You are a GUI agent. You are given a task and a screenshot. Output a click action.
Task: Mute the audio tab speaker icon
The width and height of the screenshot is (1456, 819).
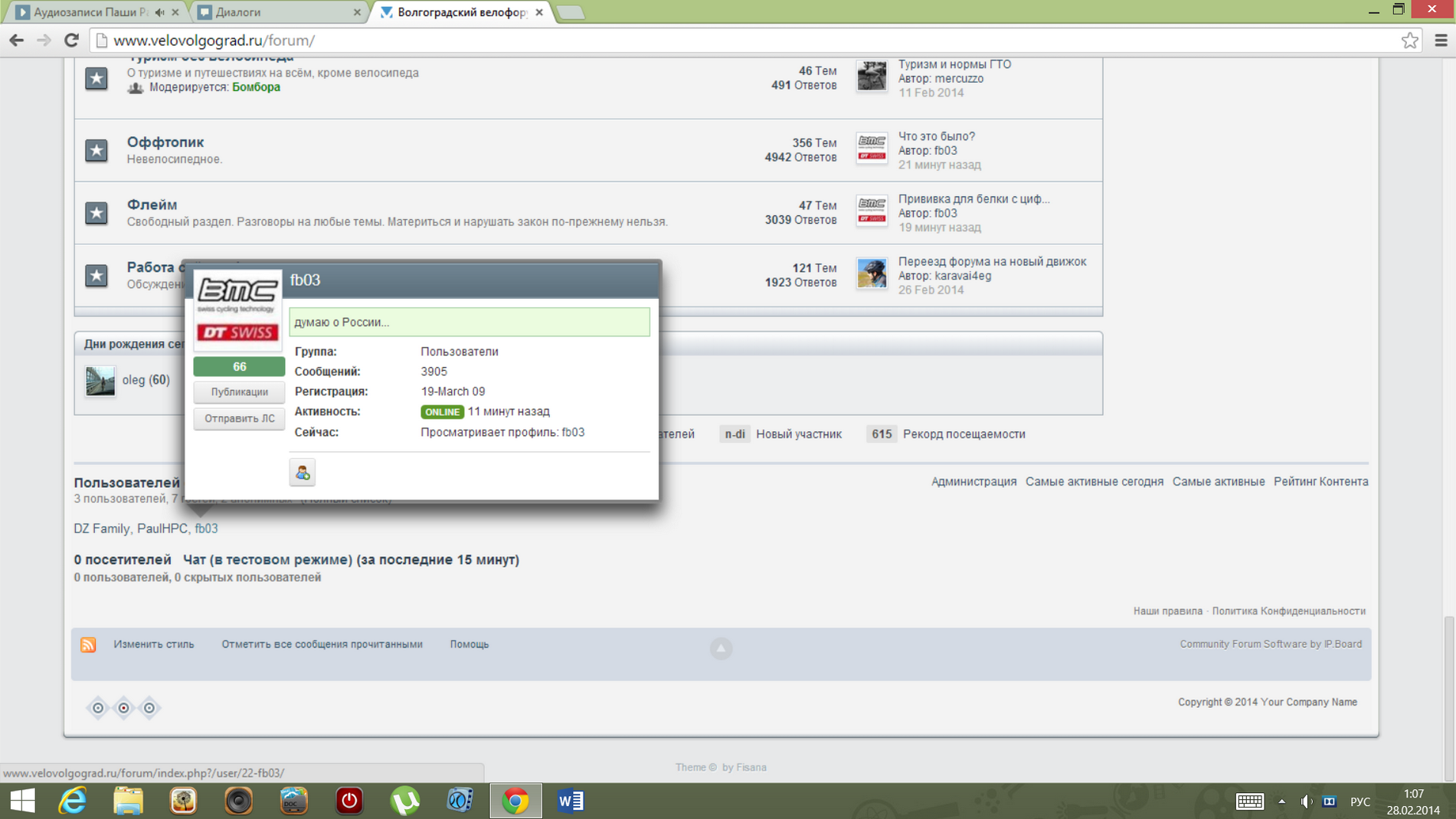(159, 12)
